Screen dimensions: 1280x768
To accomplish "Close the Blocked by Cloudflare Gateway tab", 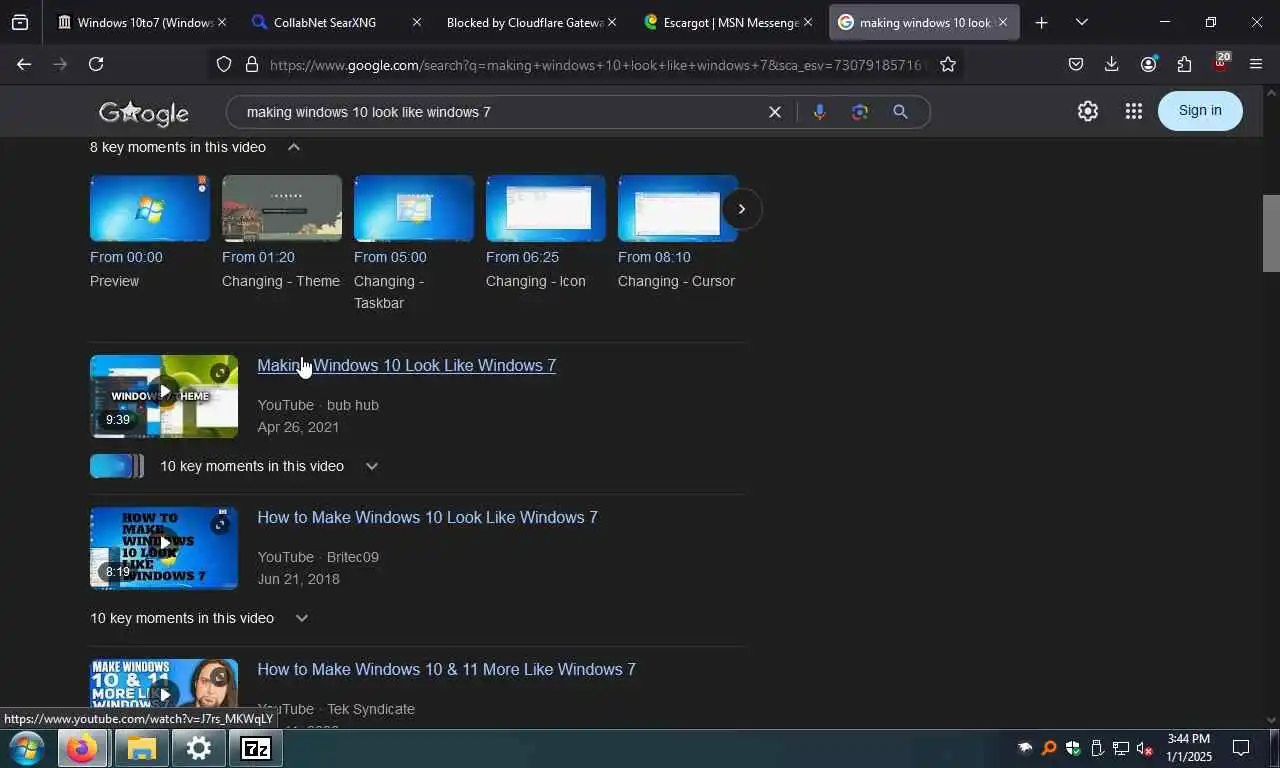I will click(612, 22).
